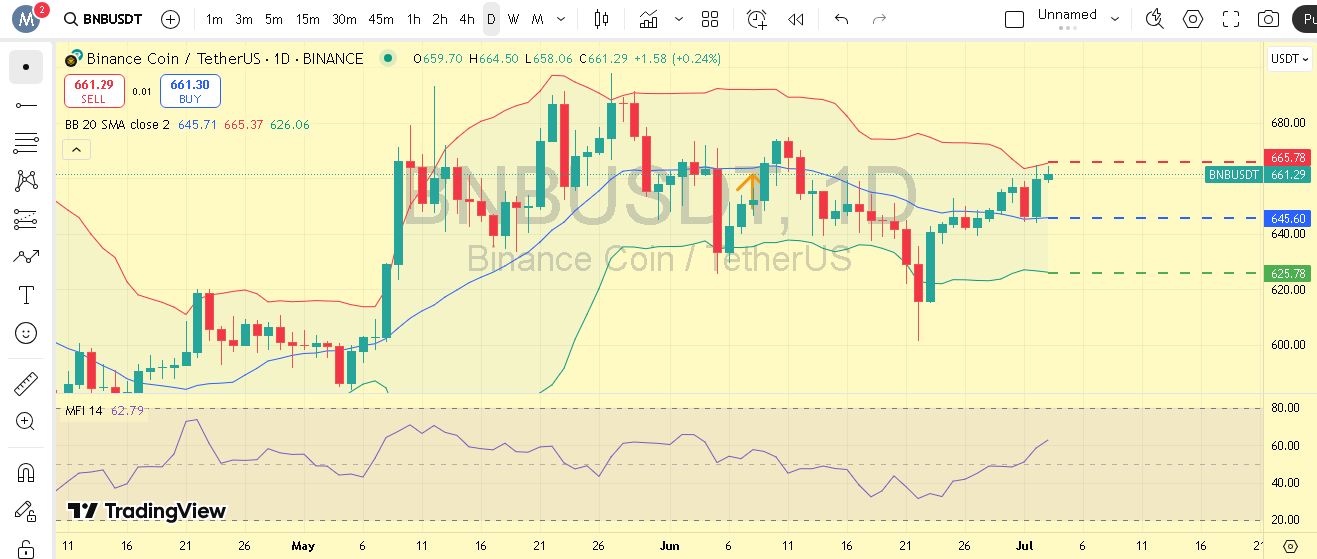Toggle lock all drawing tools

(x=26, y=548)
